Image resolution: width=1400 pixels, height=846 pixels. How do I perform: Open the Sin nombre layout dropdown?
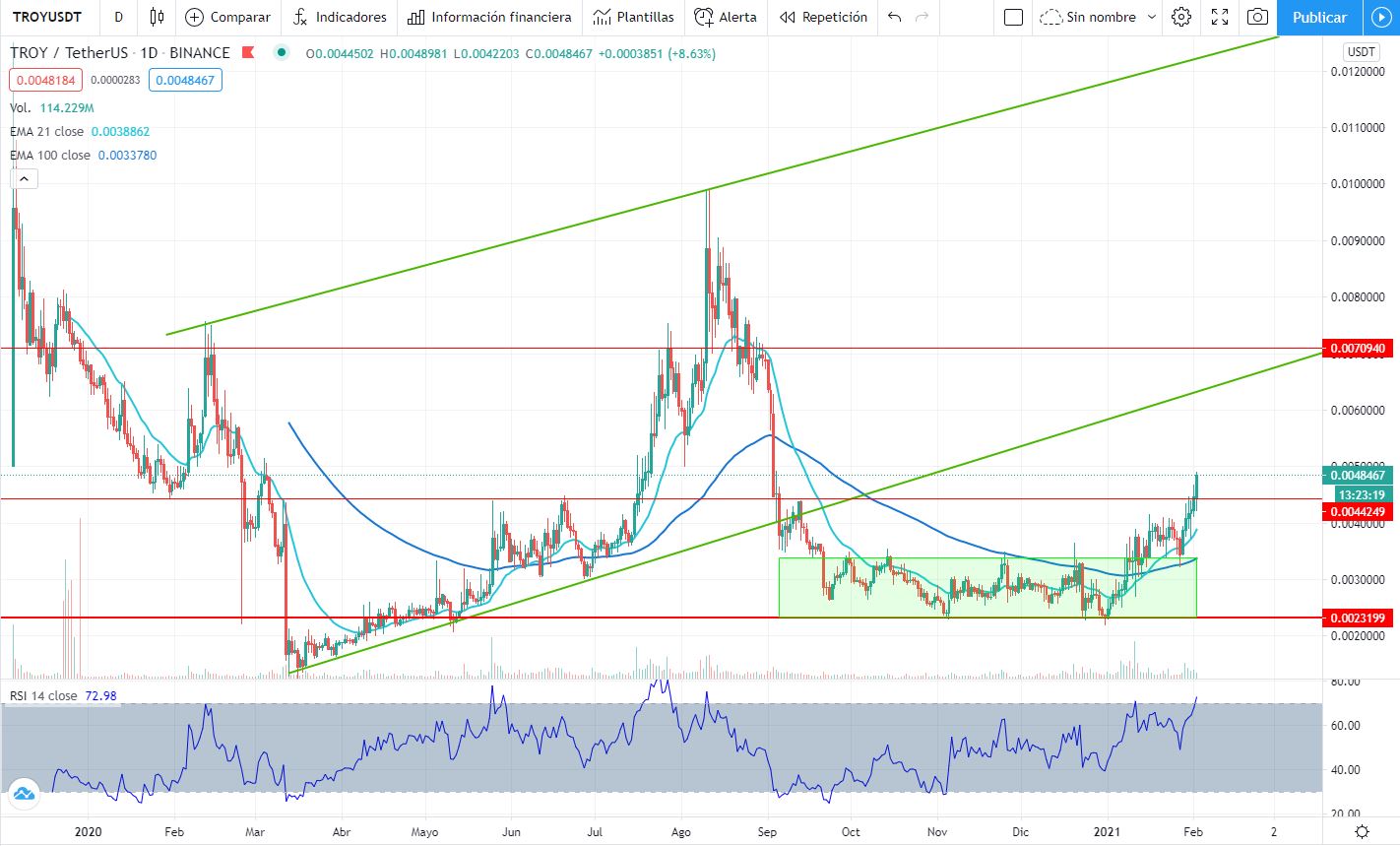pos(1098,17)
